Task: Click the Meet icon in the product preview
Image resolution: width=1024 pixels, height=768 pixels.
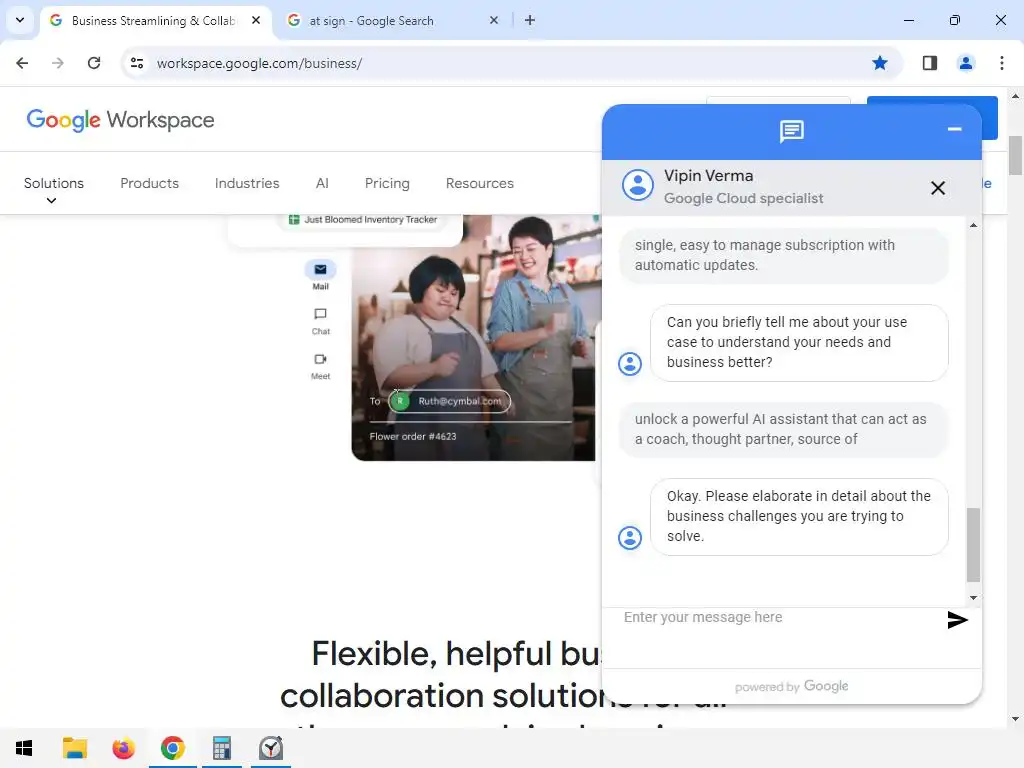Action: coord(320,359)
